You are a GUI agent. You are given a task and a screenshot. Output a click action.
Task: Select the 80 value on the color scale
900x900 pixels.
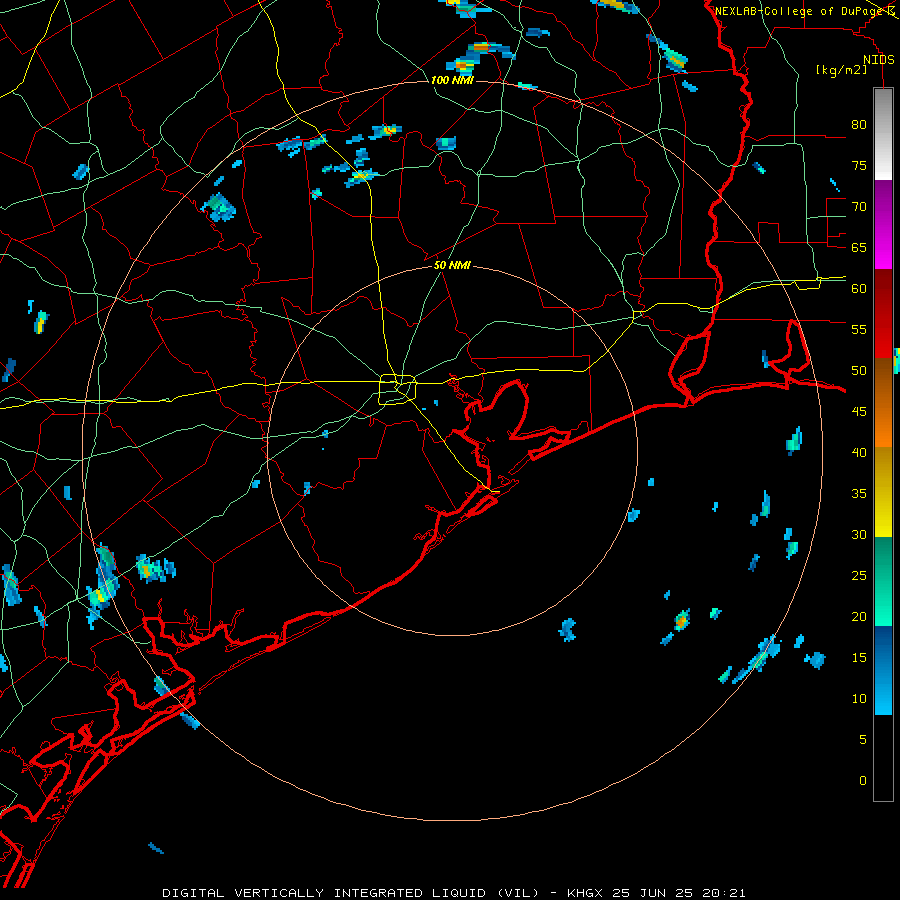(x=859, y=125)
